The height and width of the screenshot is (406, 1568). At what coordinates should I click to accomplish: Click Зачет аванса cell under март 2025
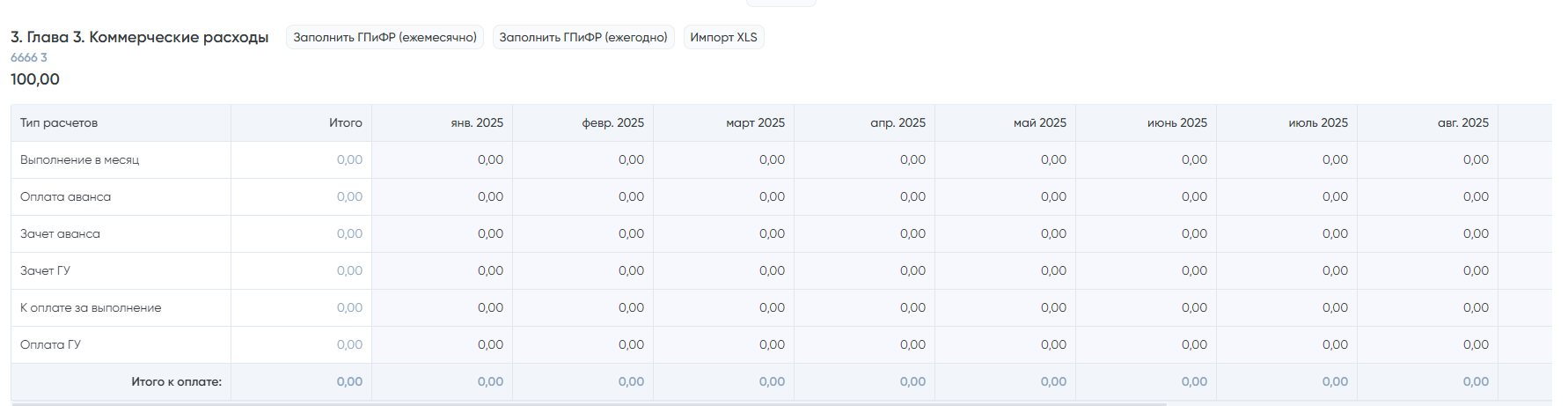point(724,233)
